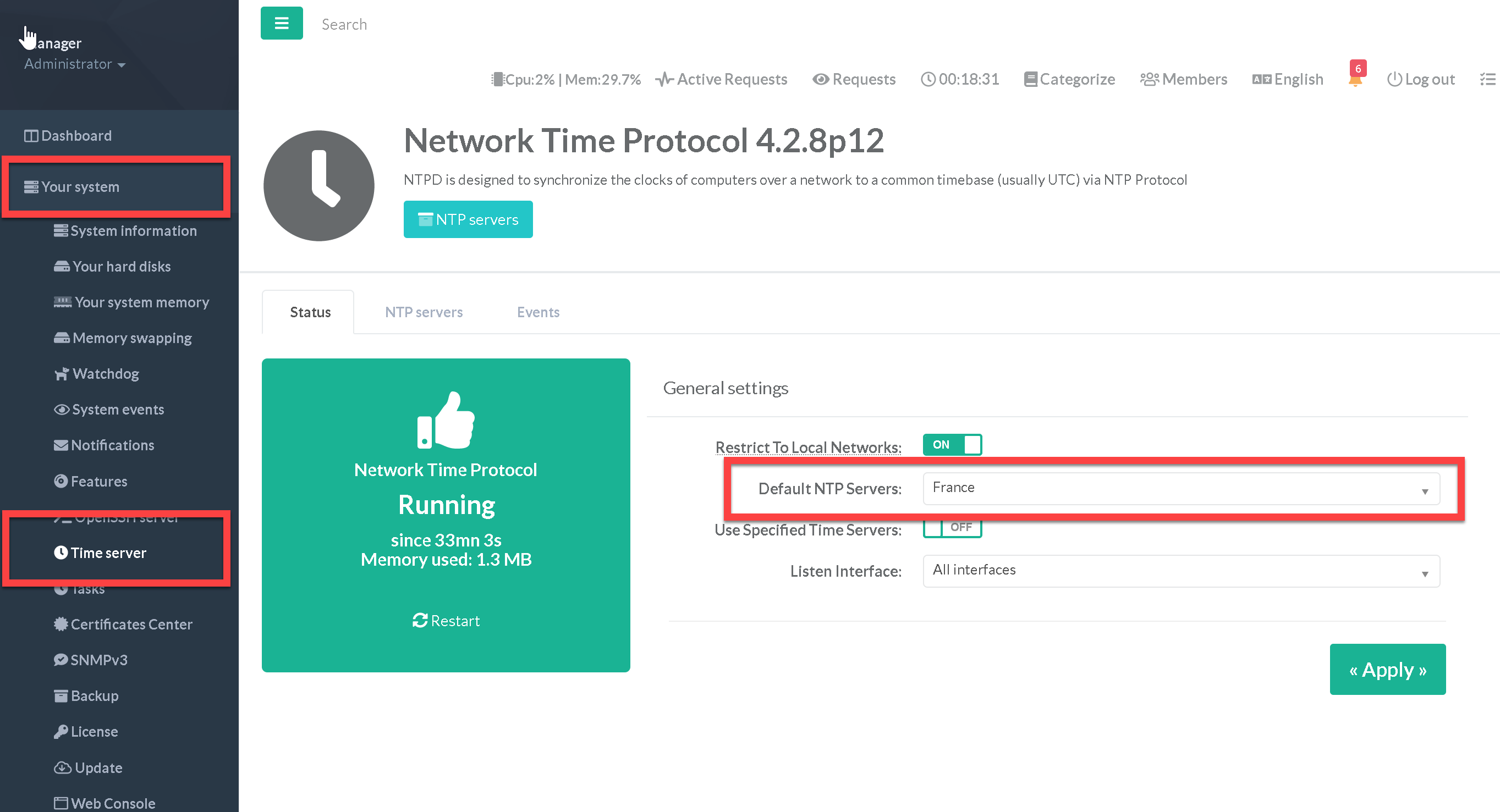Screen dimensions: 1500x812
Task: Click the SNMPv3 sidebar icon
Action: (x=61, y=660)
